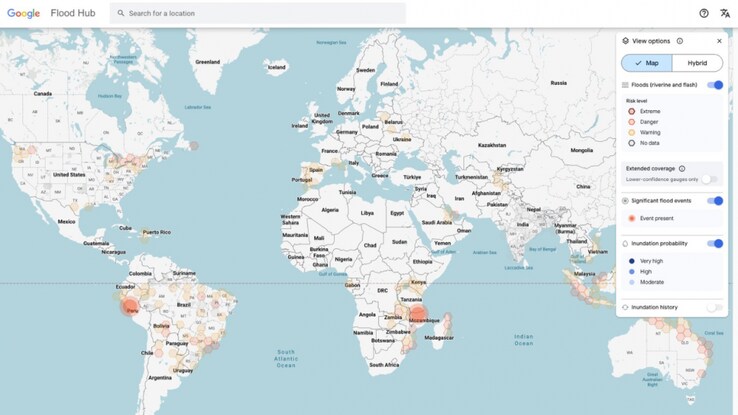Image resolution: width=738 pixels, height=415 pixels.
Task: Select the Map view tab
Action: (646, 63)
